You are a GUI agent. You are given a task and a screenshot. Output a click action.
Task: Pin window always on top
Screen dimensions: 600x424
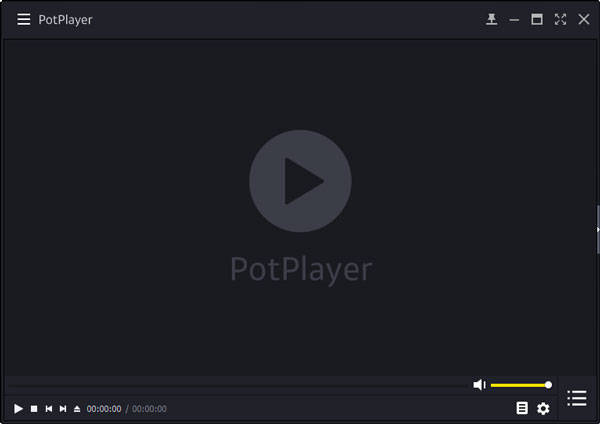(492, 19)
